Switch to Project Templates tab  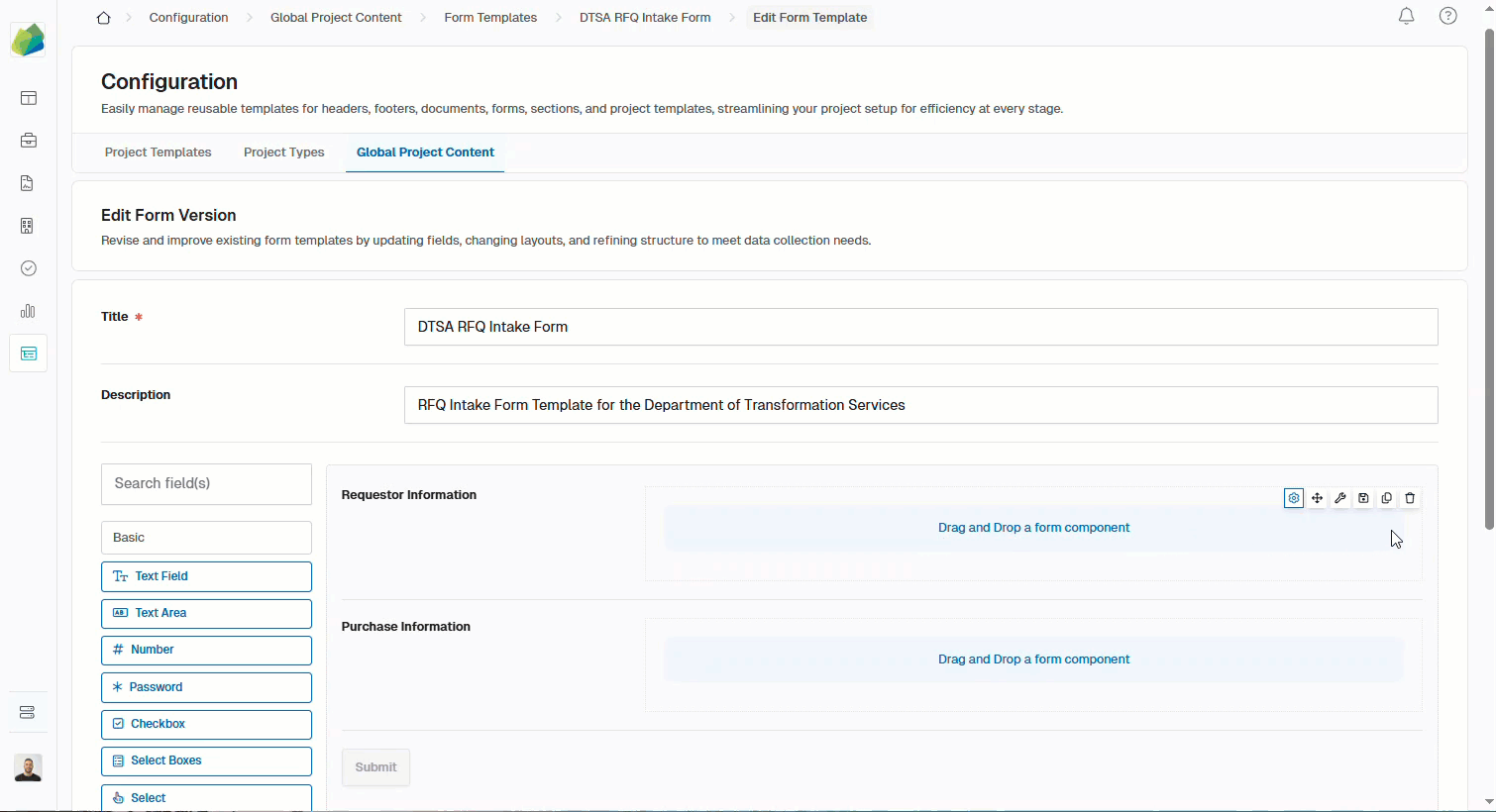158,152
